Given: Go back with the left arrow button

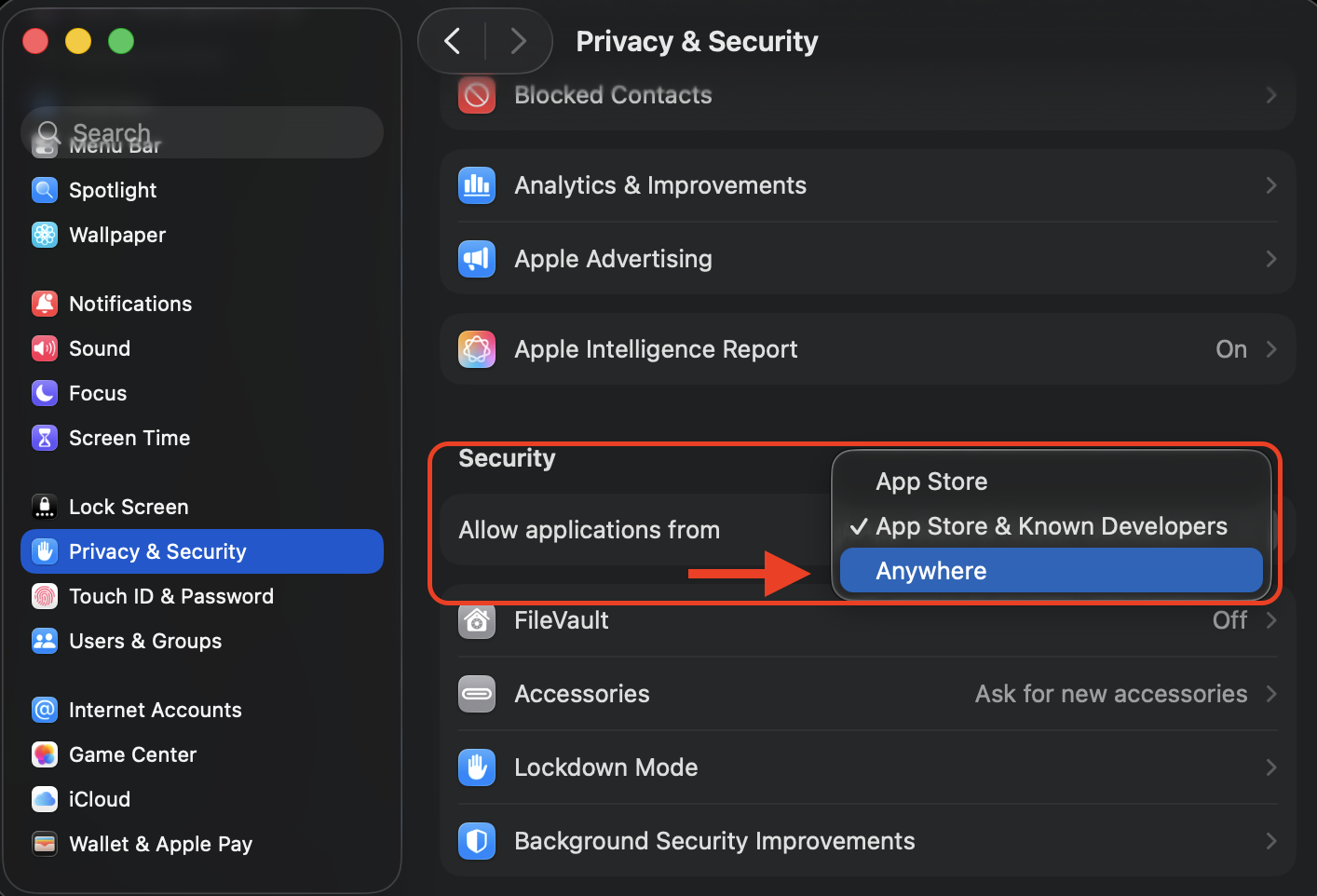Looking at the screenshot, I should (453, 41).
